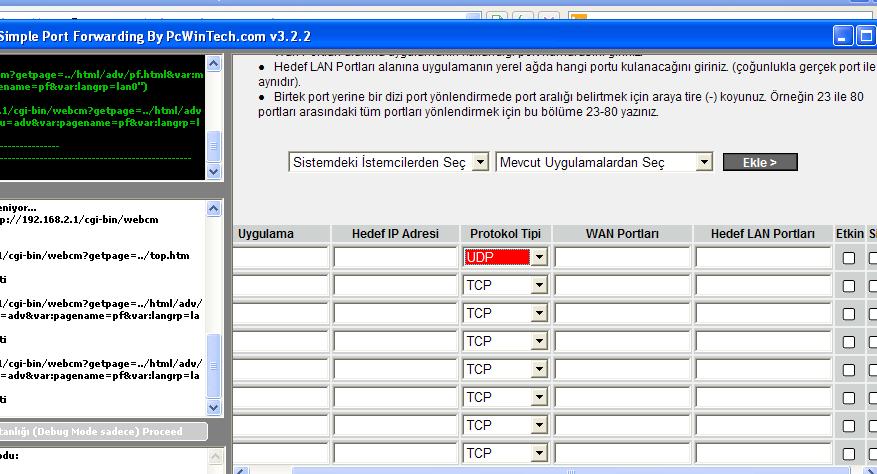Click scroll-down arrow in green console log
The image size is (877, 474).
[x=214, y=171]
